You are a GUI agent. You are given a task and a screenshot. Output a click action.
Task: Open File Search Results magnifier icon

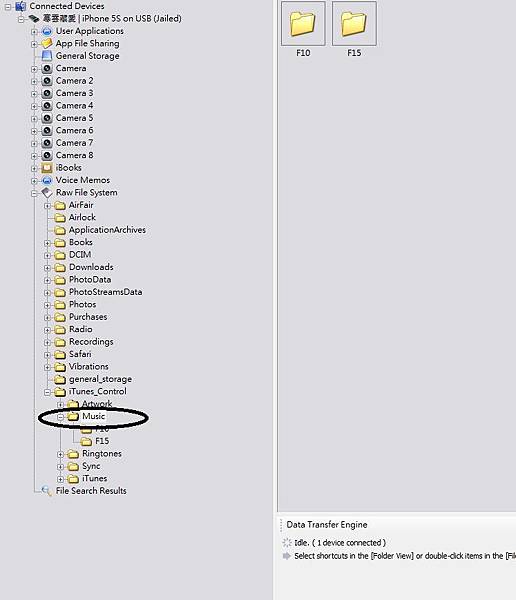[46, 491]
